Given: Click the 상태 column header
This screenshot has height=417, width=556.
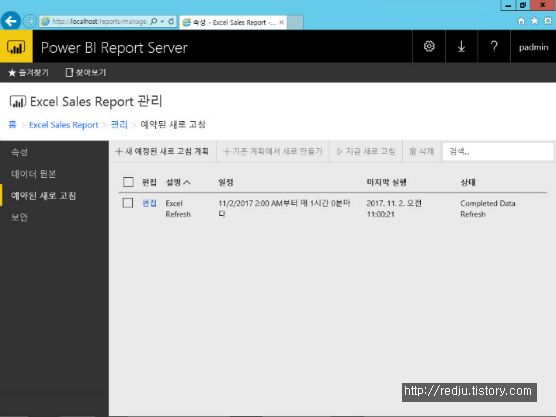Looking at the screenshot, I should [x=468, y=182].
